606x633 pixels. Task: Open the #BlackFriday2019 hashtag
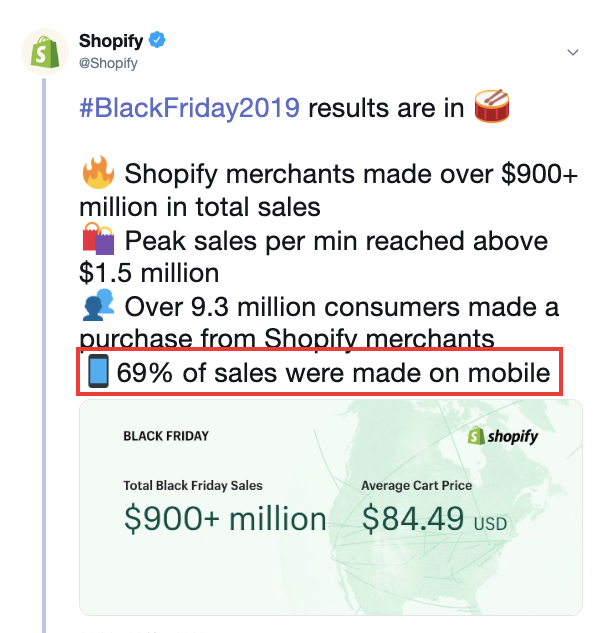pyautogui.click(x=189, y=108)
